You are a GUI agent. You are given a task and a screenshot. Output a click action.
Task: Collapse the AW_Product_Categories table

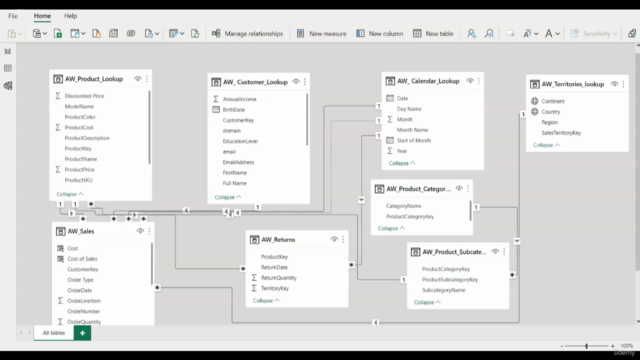pyautogui.click(x=391, y=229)
